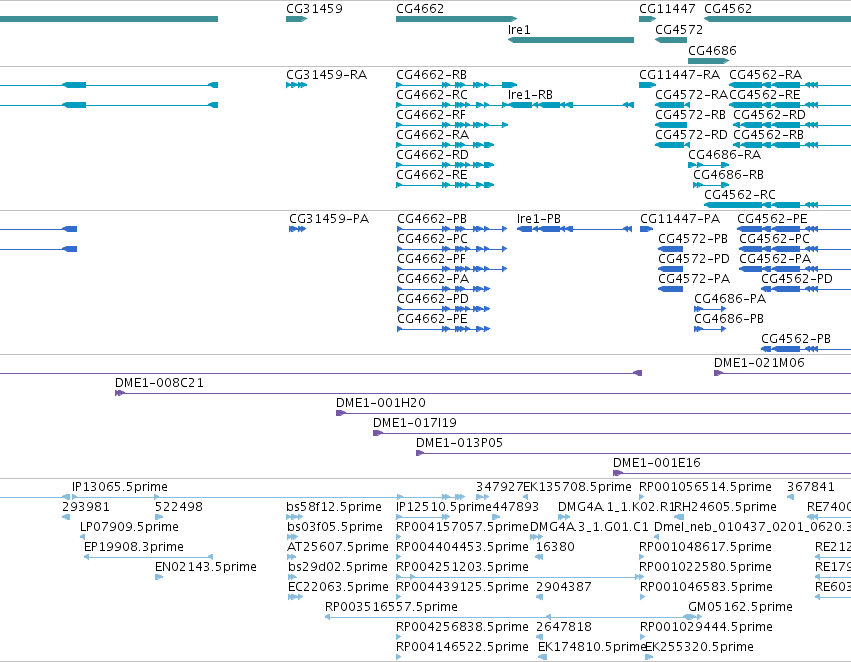Open EST EK255320.5prime
The width and height of the screenshot is (851, 662).
pyautogui.click(x=700, y=647)
